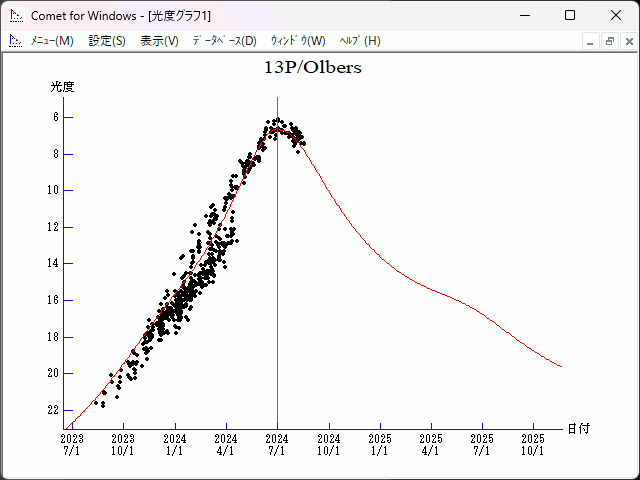Click magnitude 14 on the Y axis
The height and width of the screenshot is (480, 640).
coord(53,263)
